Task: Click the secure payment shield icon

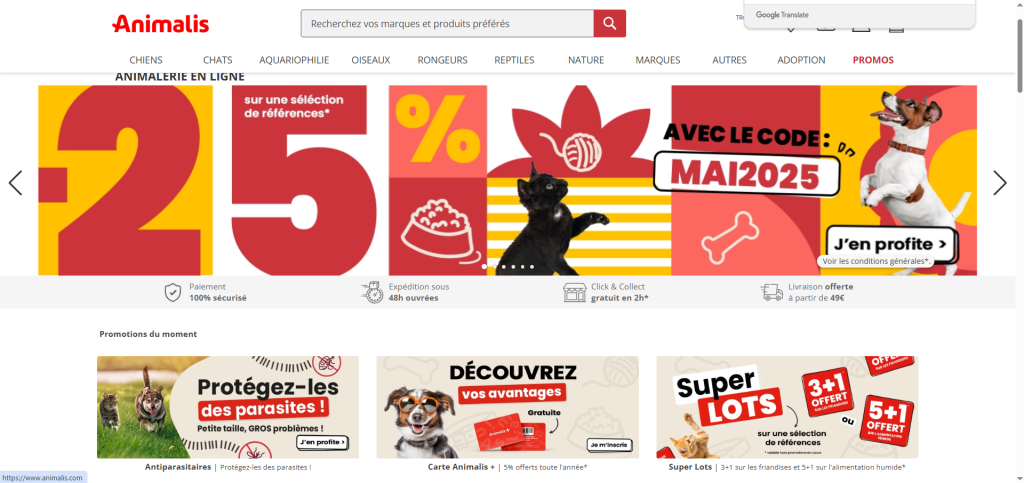Action: (x=172, y=292)
